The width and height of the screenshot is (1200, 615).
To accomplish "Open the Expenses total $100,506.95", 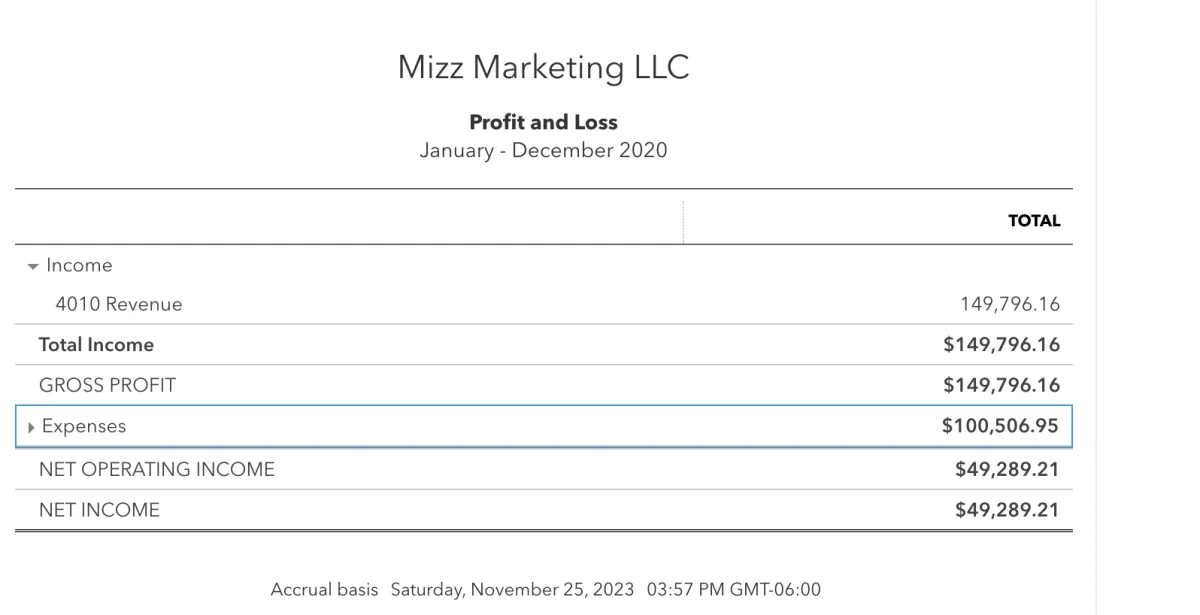I will 1000,426.
